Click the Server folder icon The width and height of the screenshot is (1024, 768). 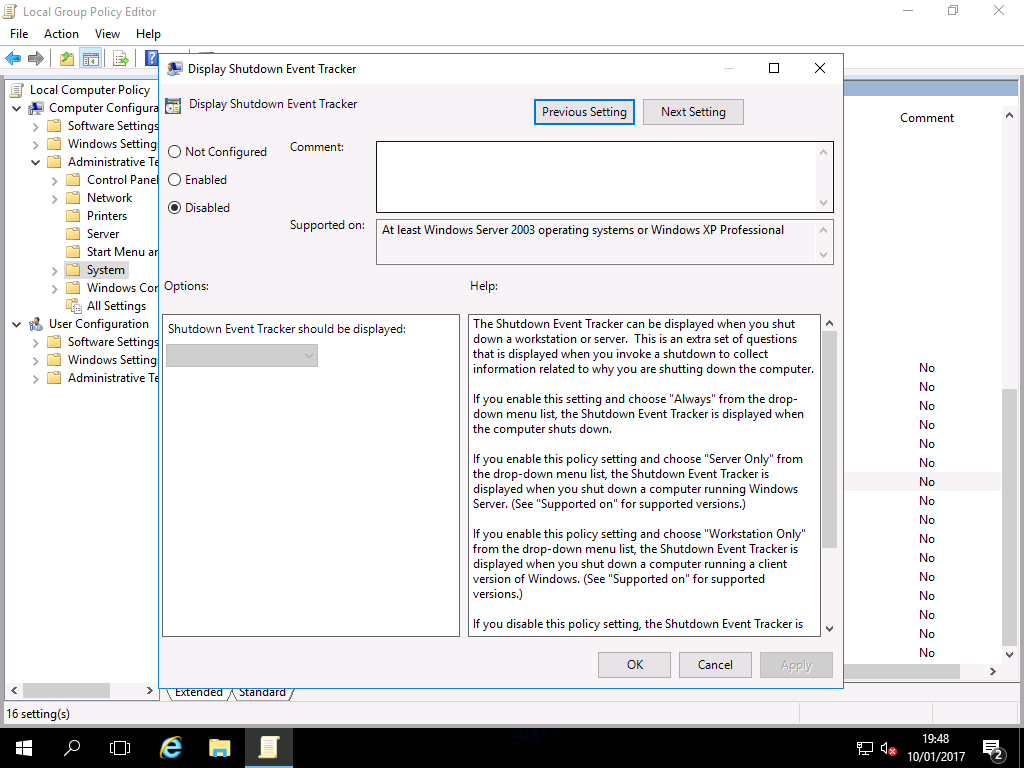pyautogui.click(x=74, y=234)
